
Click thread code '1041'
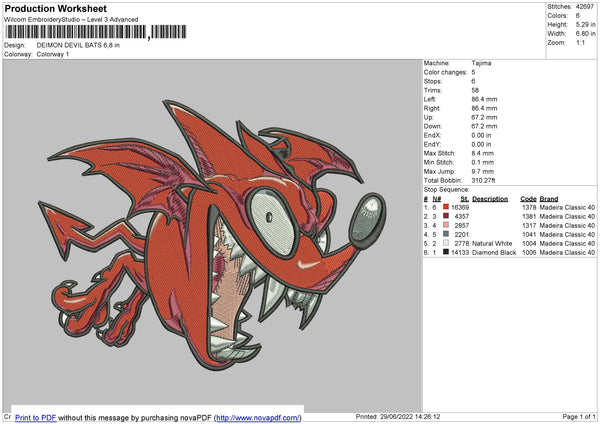coord(529,235)
